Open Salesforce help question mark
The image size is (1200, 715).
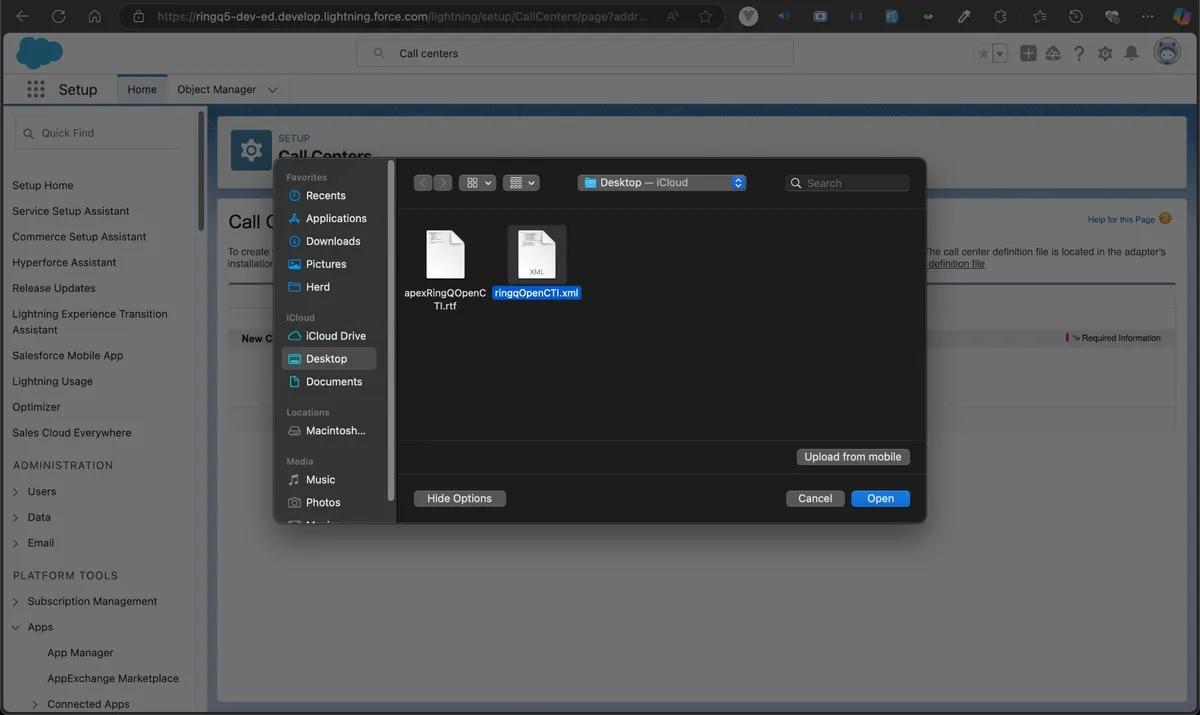point(1079,54)
